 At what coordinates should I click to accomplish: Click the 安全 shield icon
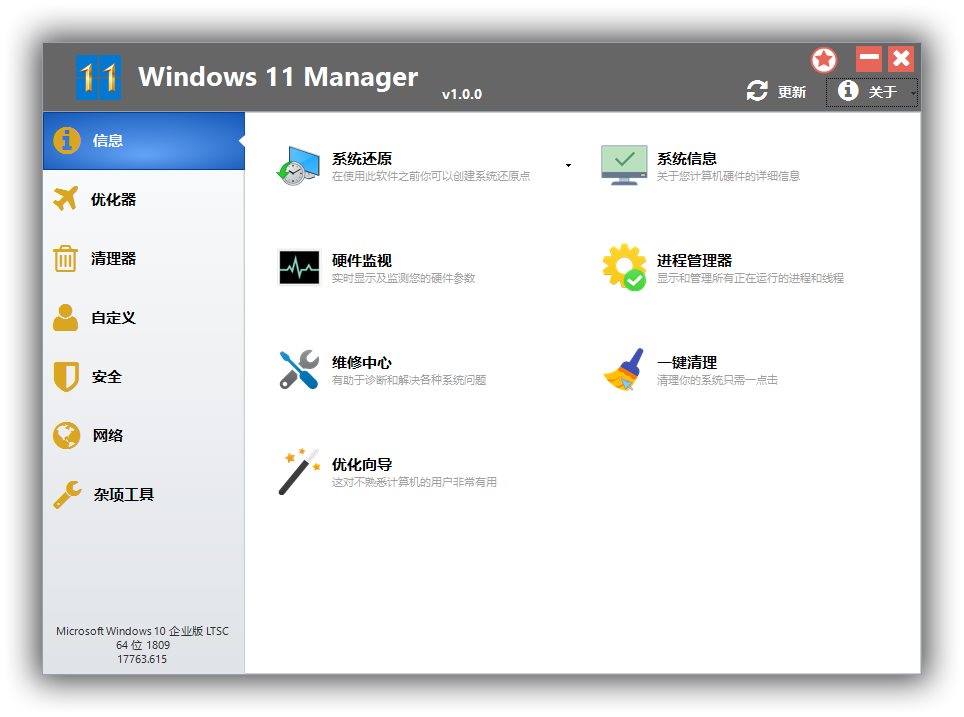click(x=66, y=376)
